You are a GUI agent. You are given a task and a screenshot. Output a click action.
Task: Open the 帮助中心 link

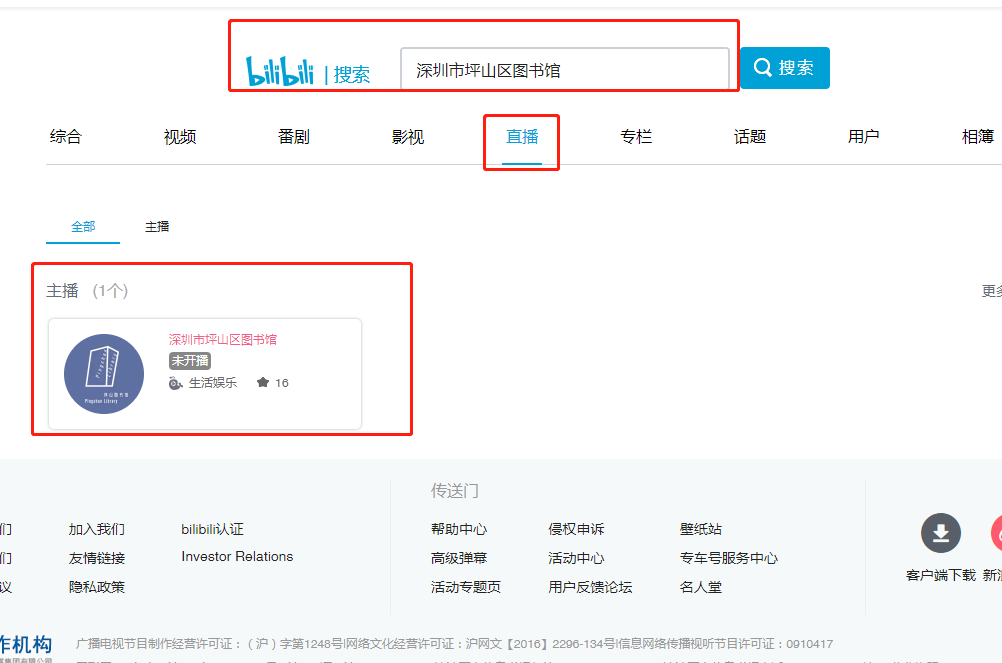[x=459, y=529]
